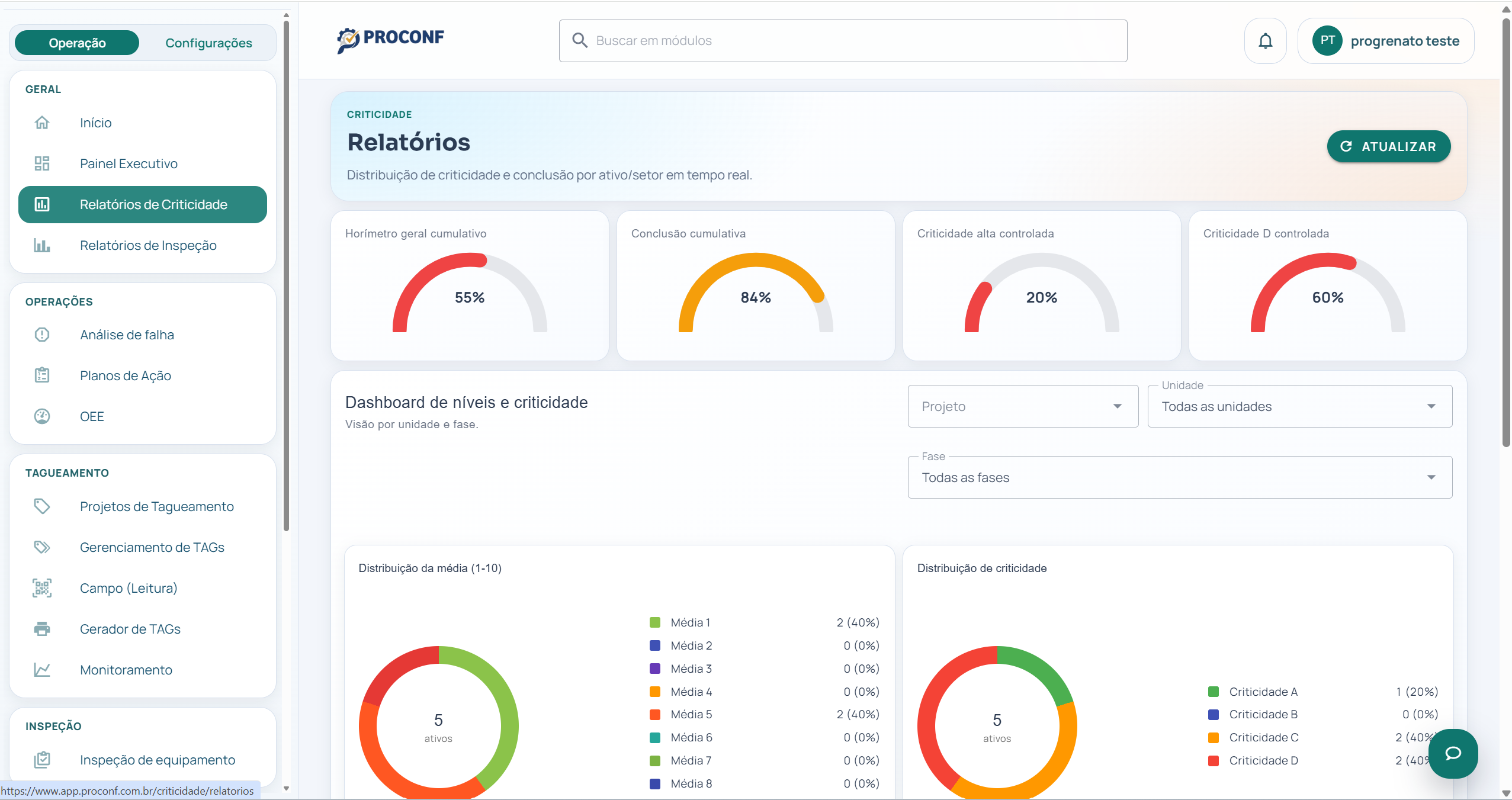Open Relatórios de Inspeção menu item
The image size is (1512, 800).
148,245
